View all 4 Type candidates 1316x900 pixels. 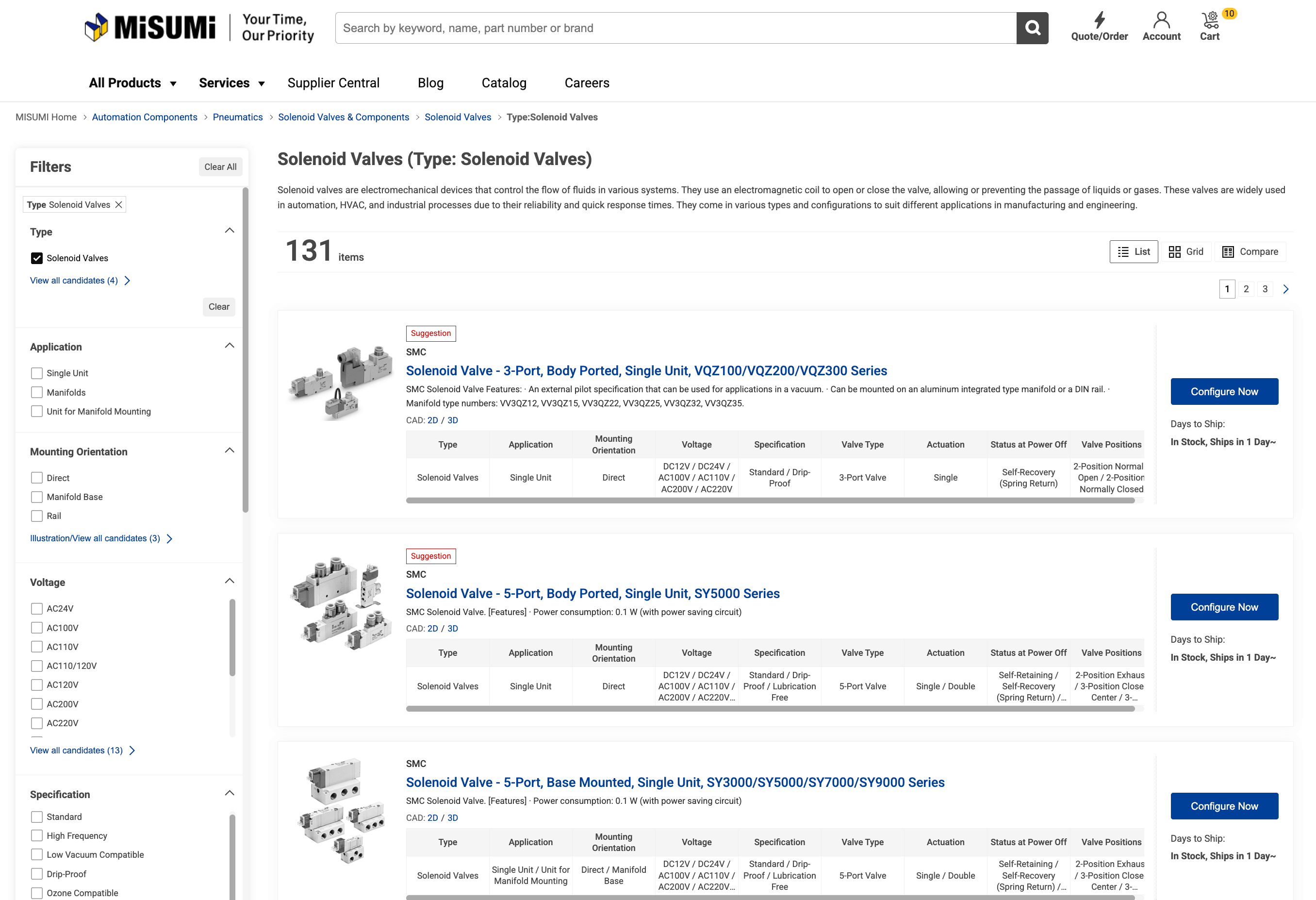pos(80,281)
